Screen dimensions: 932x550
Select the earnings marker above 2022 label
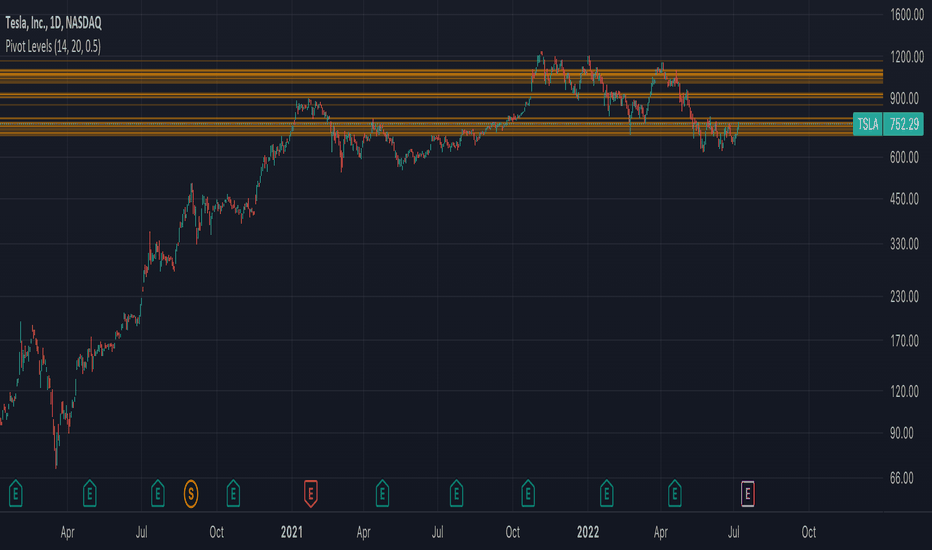[606, 494]
